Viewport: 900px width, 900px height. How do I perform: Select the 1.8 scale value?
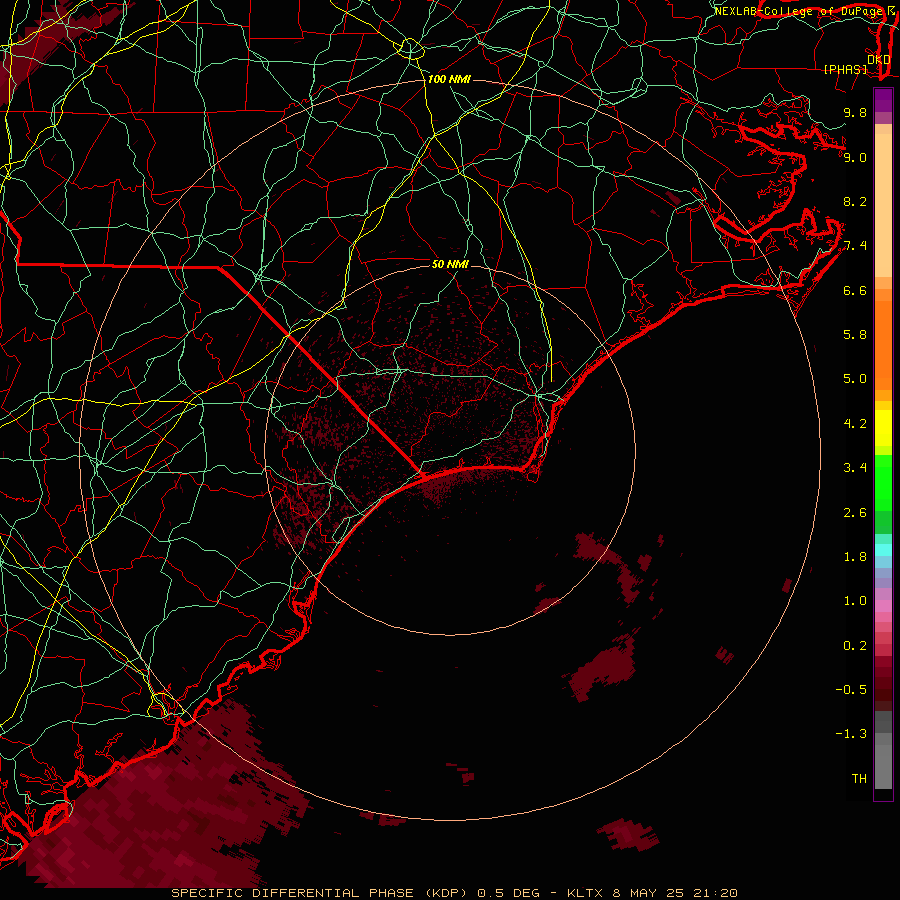pyautogui.click(x=855, y=557)
